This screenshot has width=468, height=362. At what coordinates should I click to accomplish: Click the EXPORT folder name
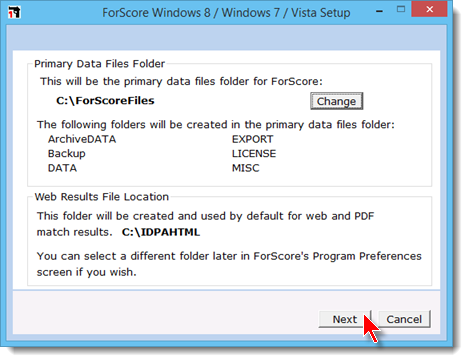(252, 139)
